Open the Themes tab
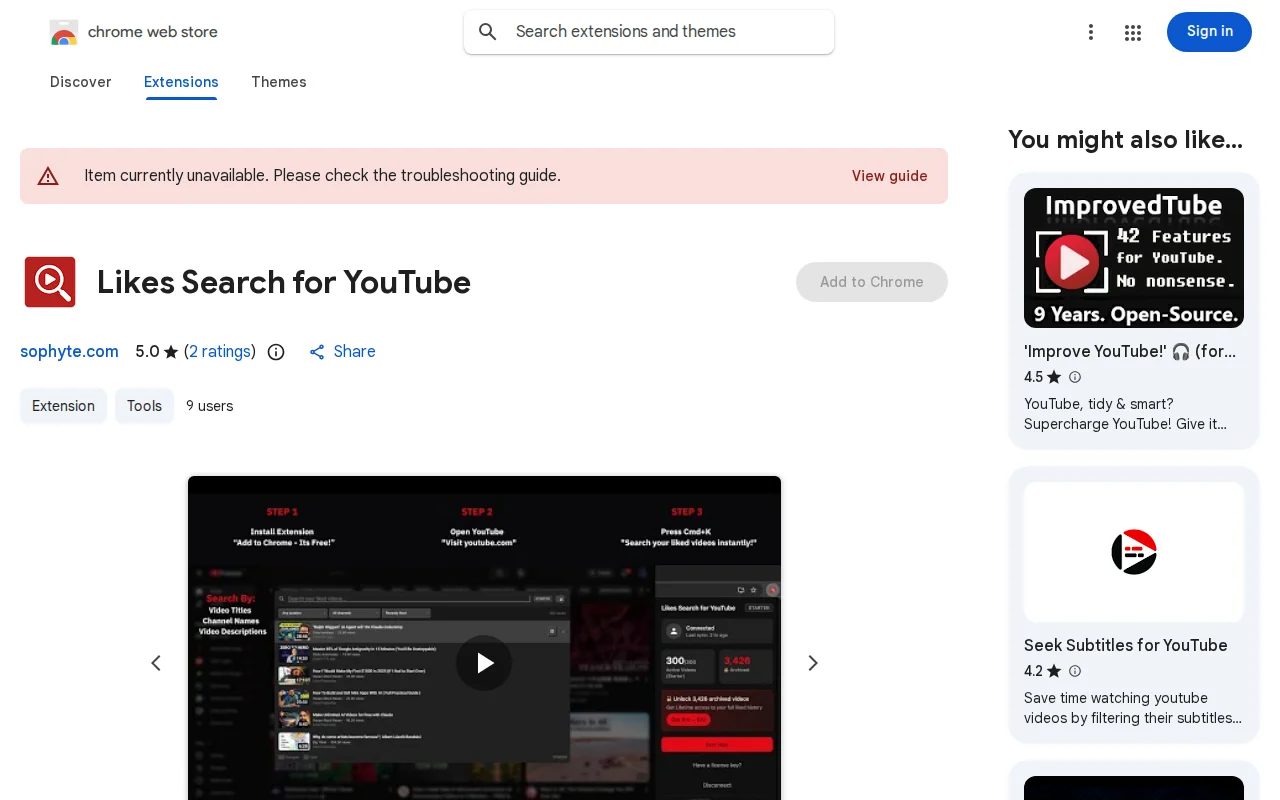 pos(279,82)
